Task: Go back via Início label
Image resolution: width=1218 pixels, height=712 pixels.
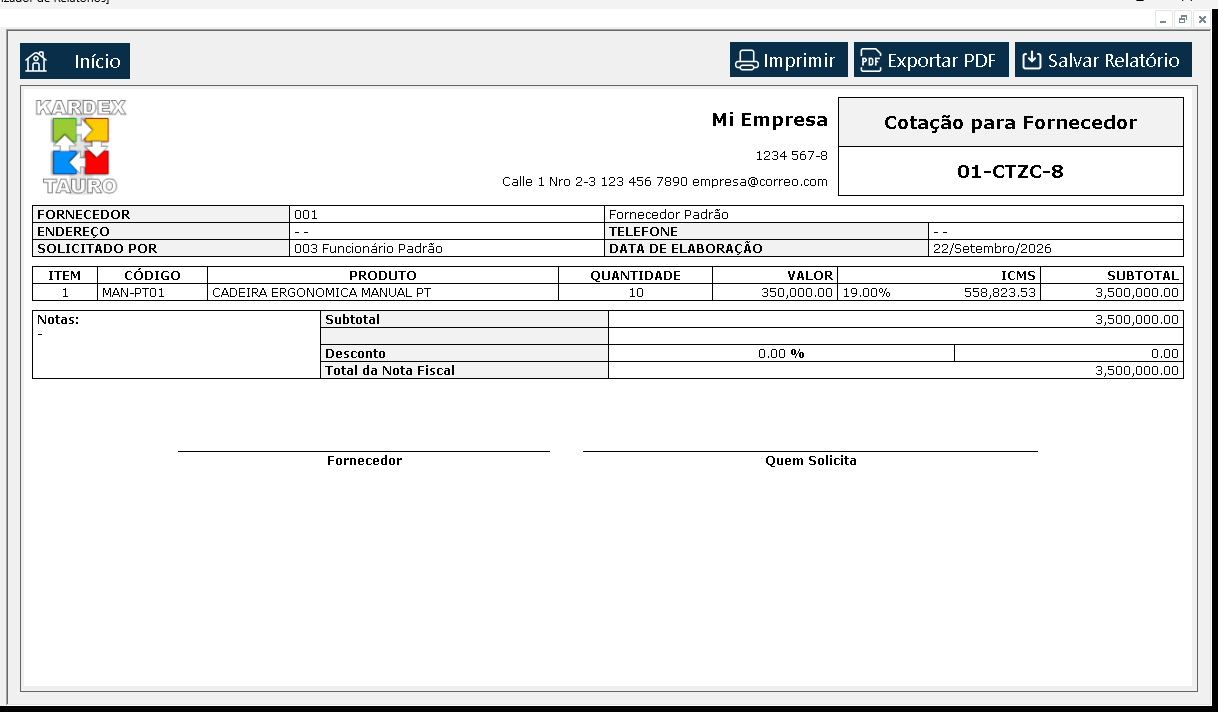Action: tap(97, 61)
